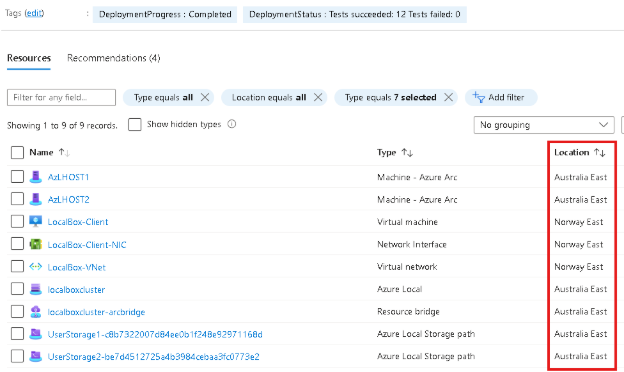Viewport: 624px width, 372px height.
Task: Select the Resources tab
Action: point(29,58)
